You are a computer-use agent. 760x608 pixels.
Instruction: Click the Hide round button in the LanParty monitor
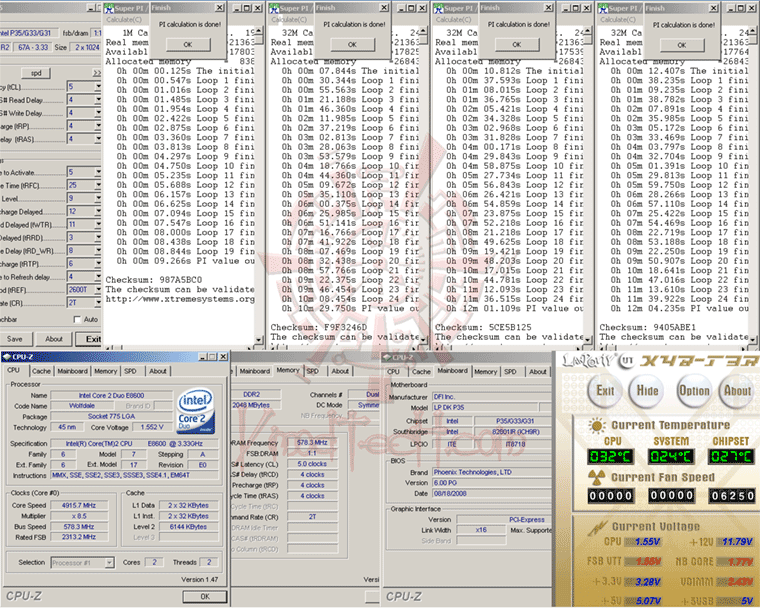(x=647, y=391)
